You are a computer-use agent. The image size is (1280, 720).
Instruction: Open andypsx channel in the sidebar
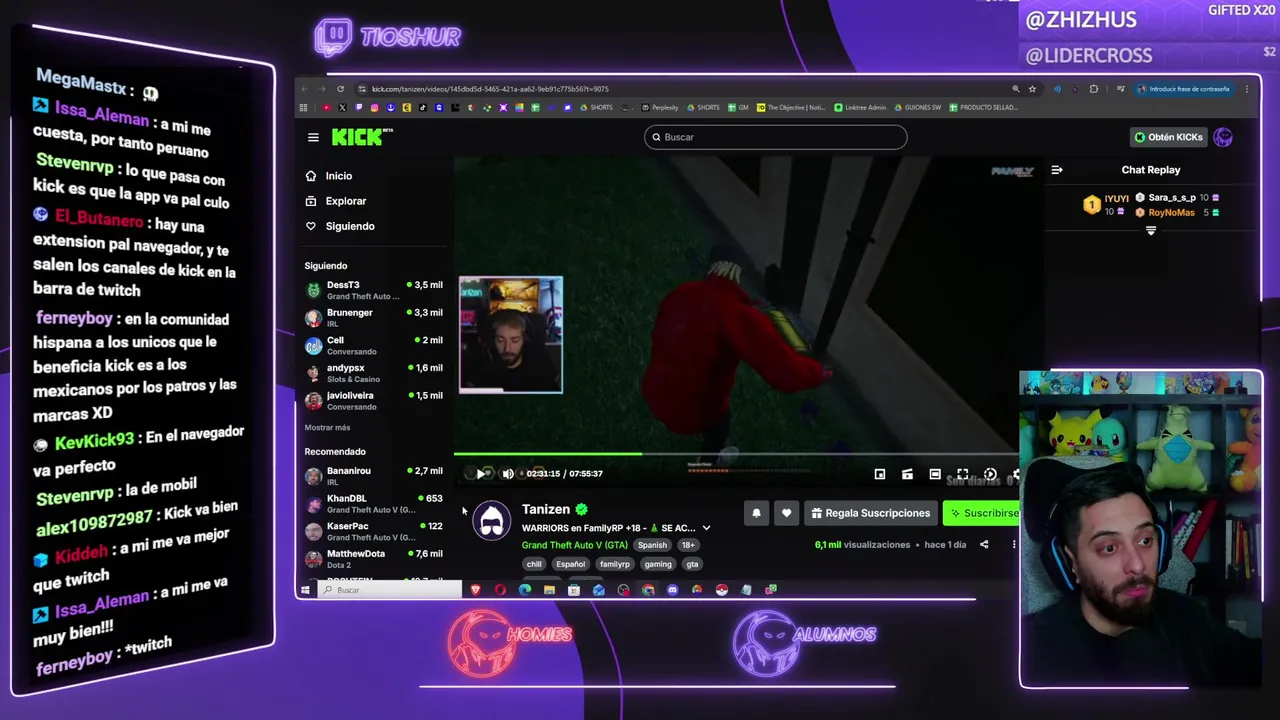[374, 373]
